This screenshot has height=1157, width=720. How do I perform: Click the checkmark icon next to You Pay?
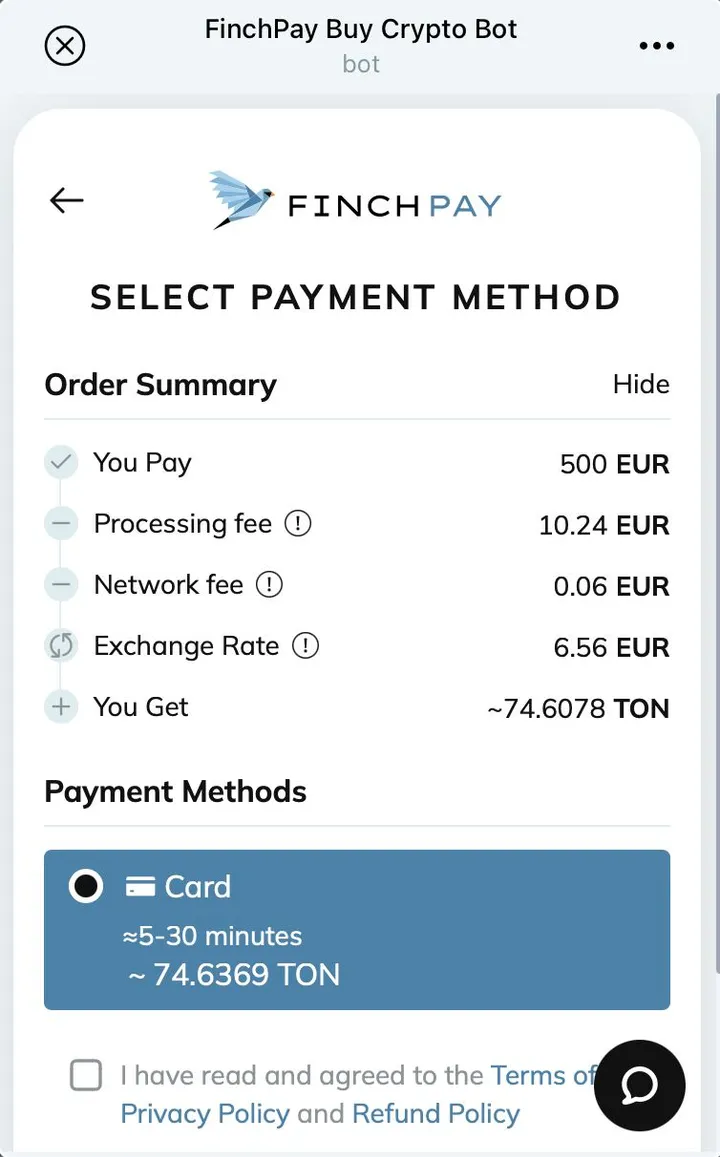click(x=61, y=462)
